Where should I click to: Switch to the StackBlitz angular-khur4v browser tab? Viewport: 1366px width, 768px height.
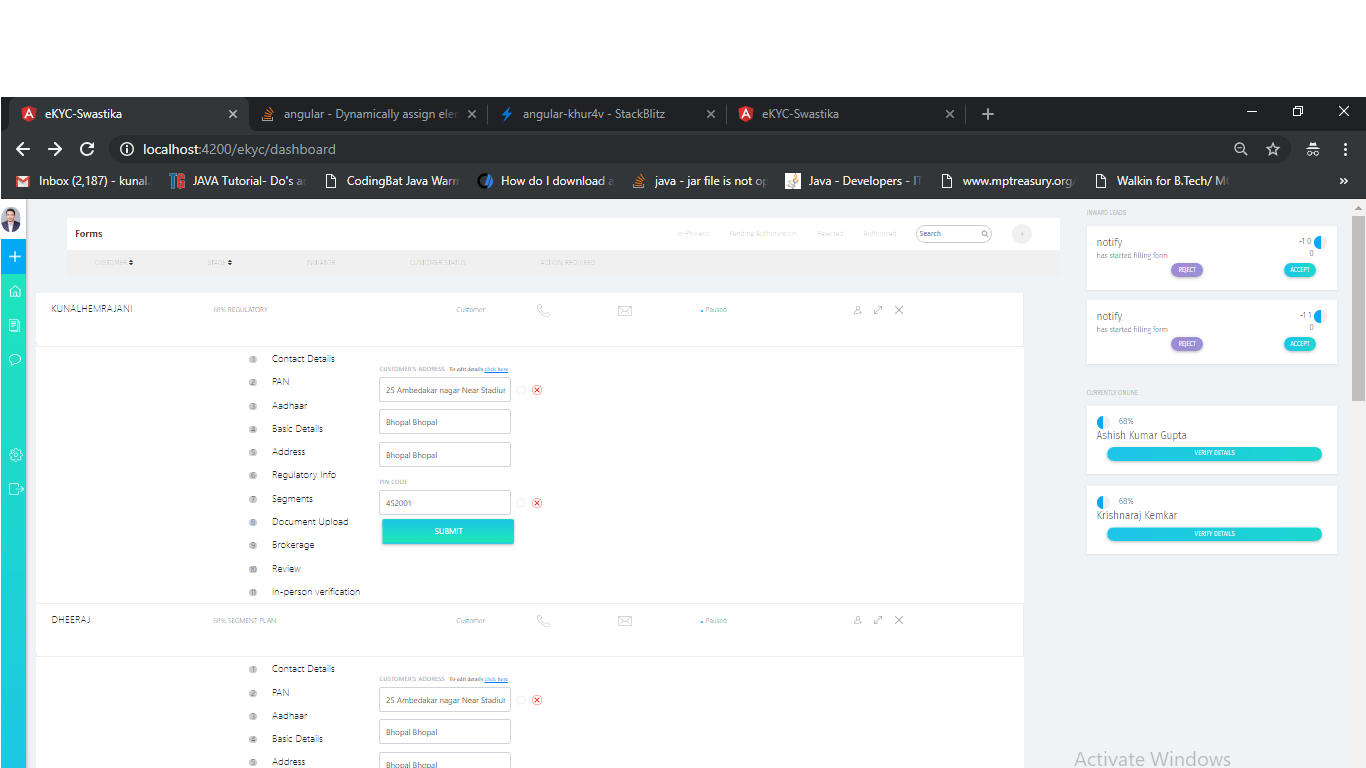[607, 114]
